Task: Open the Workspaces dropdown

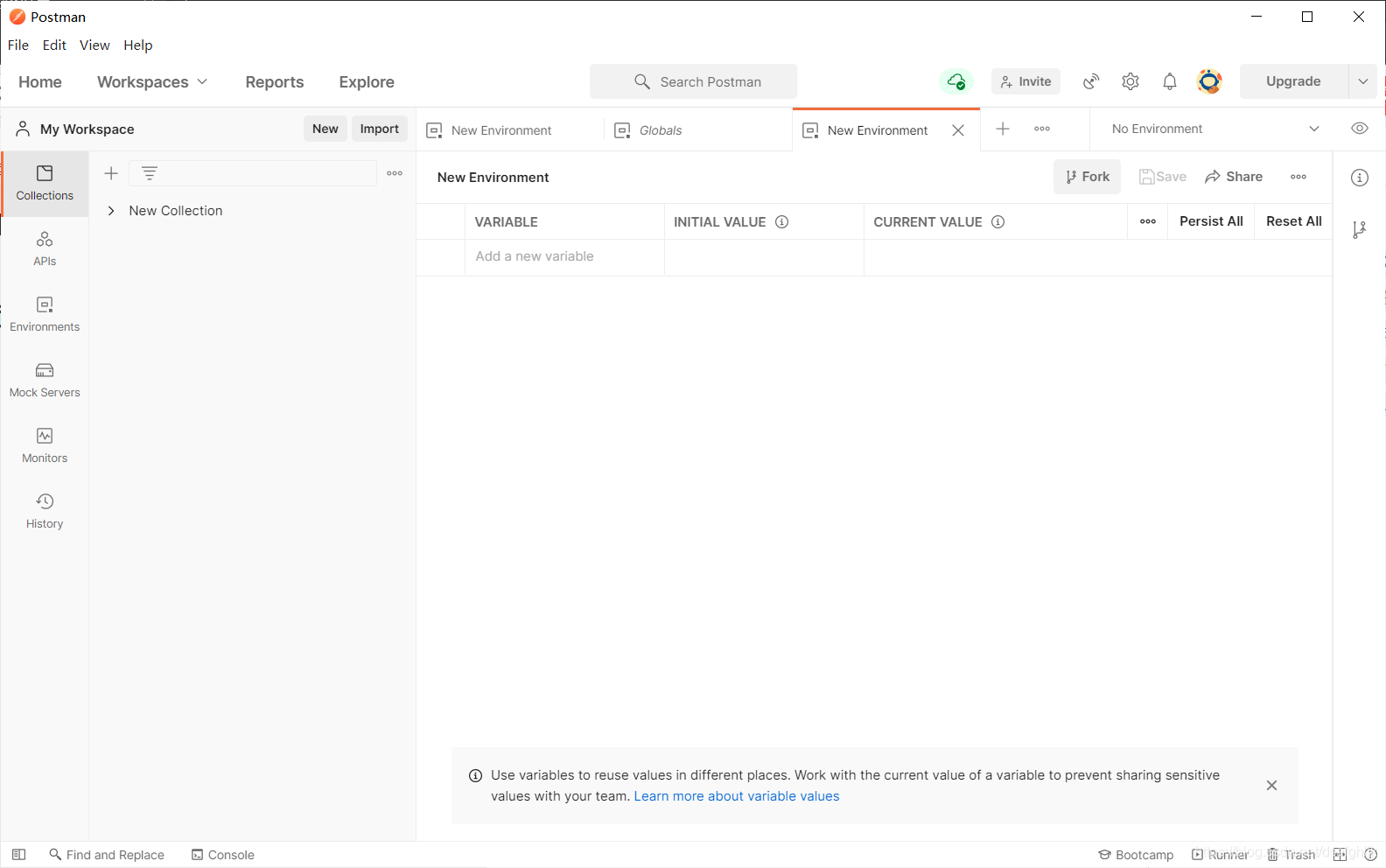Action: tap(152, 81)
